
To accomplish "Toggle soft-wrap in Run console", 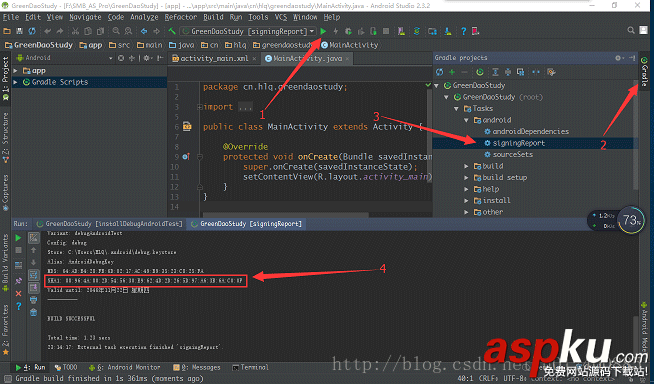I will pyautogui.click(x=34, y=275).
